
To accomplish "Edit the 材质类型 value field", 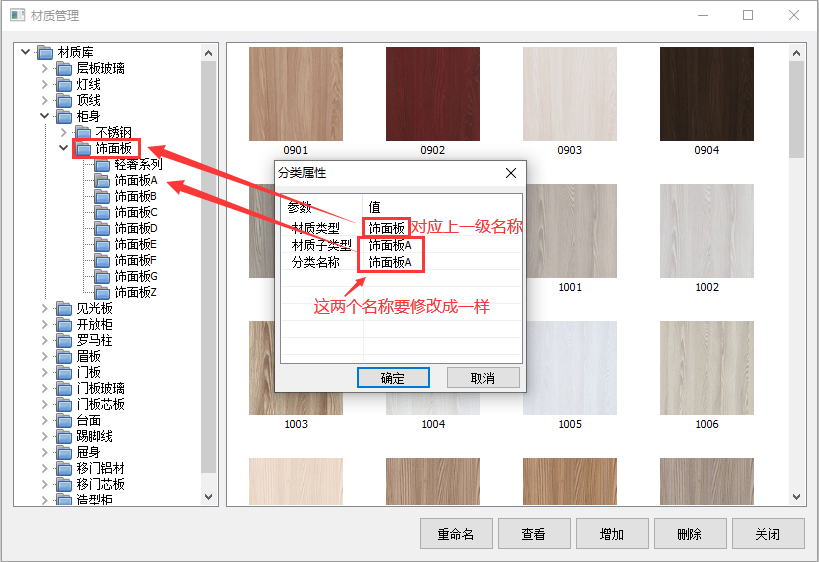I will [x=442, y=228].
